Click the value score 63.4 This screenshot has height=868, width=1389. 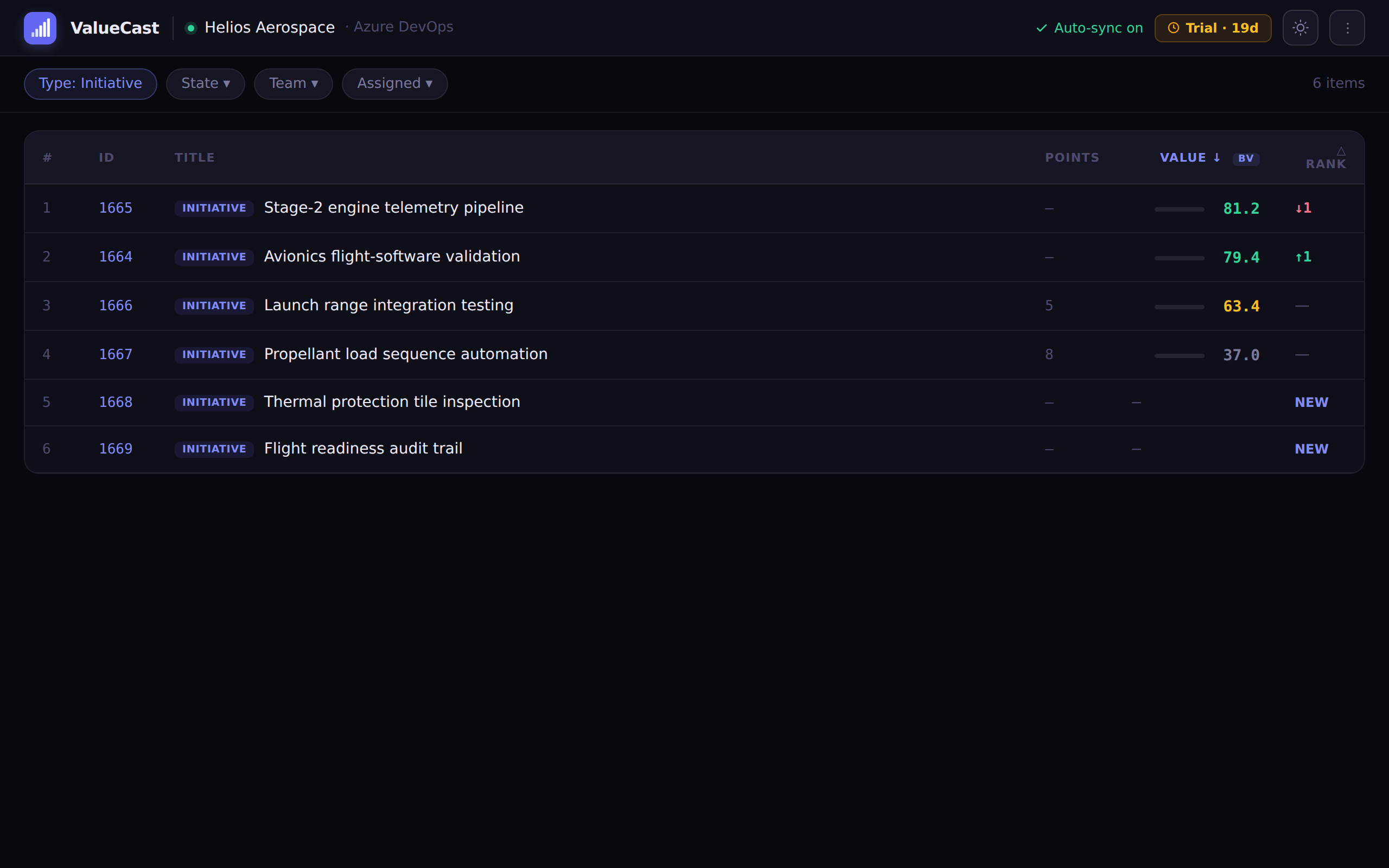point(1241,307)
